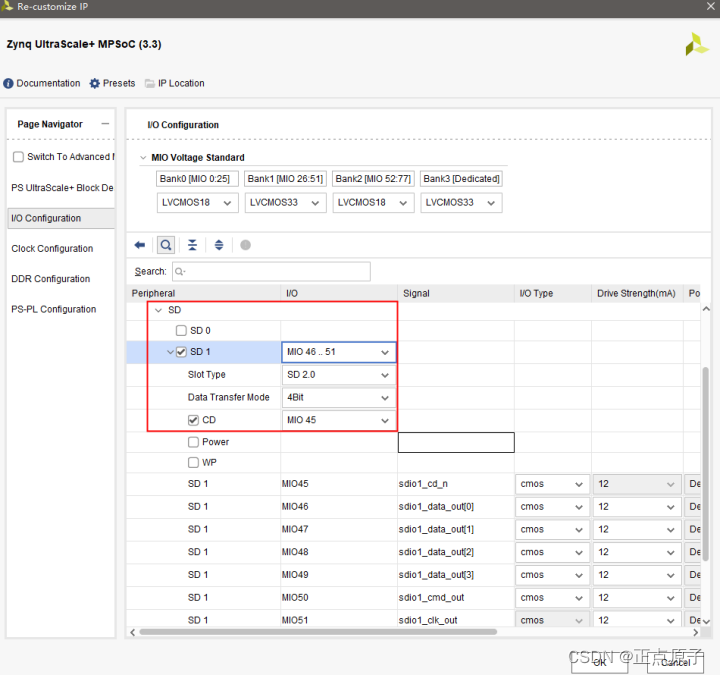Screen dimensions: 720x675
Task: Open CD MIO 45 pin dropdown
Action: click(x=339, y=420)
